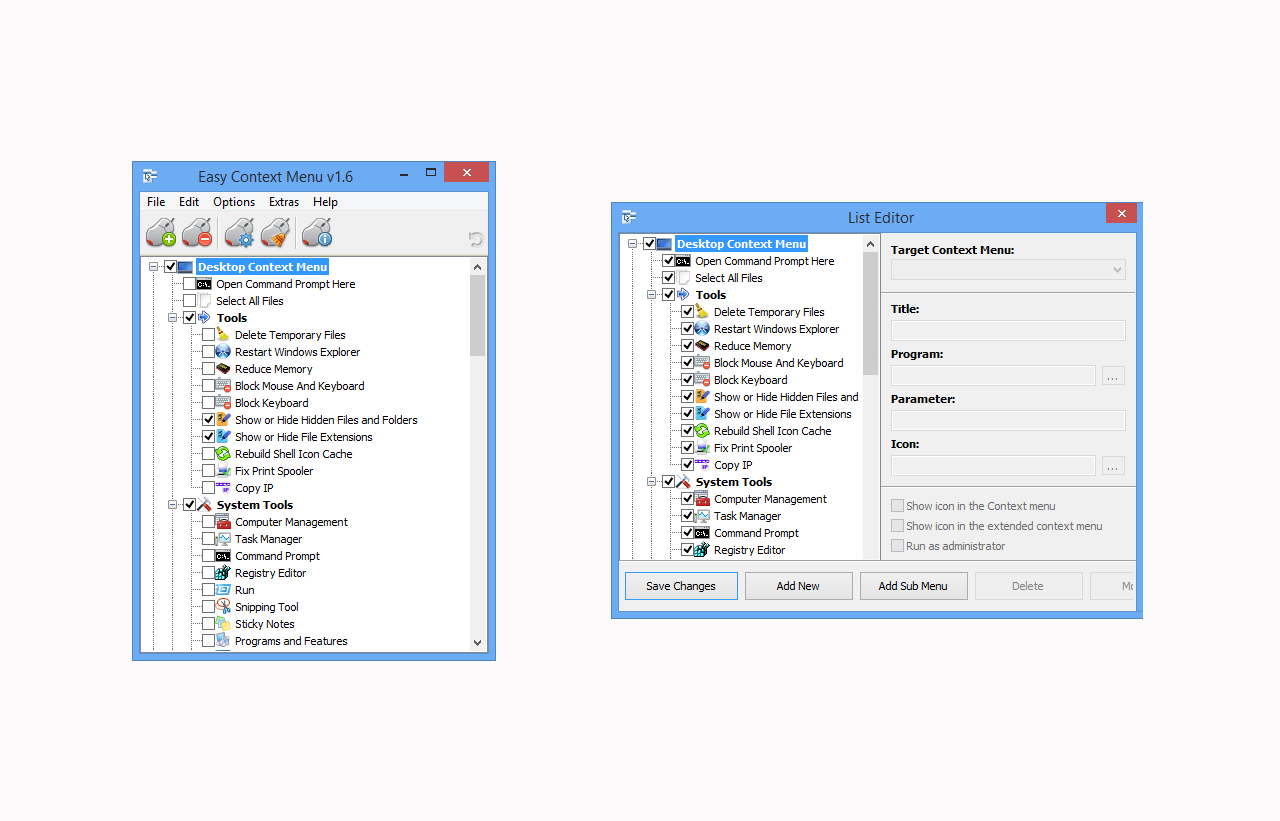Open the Edit menu
This screenshot has height=821, width=1280.
coord(189,202)
